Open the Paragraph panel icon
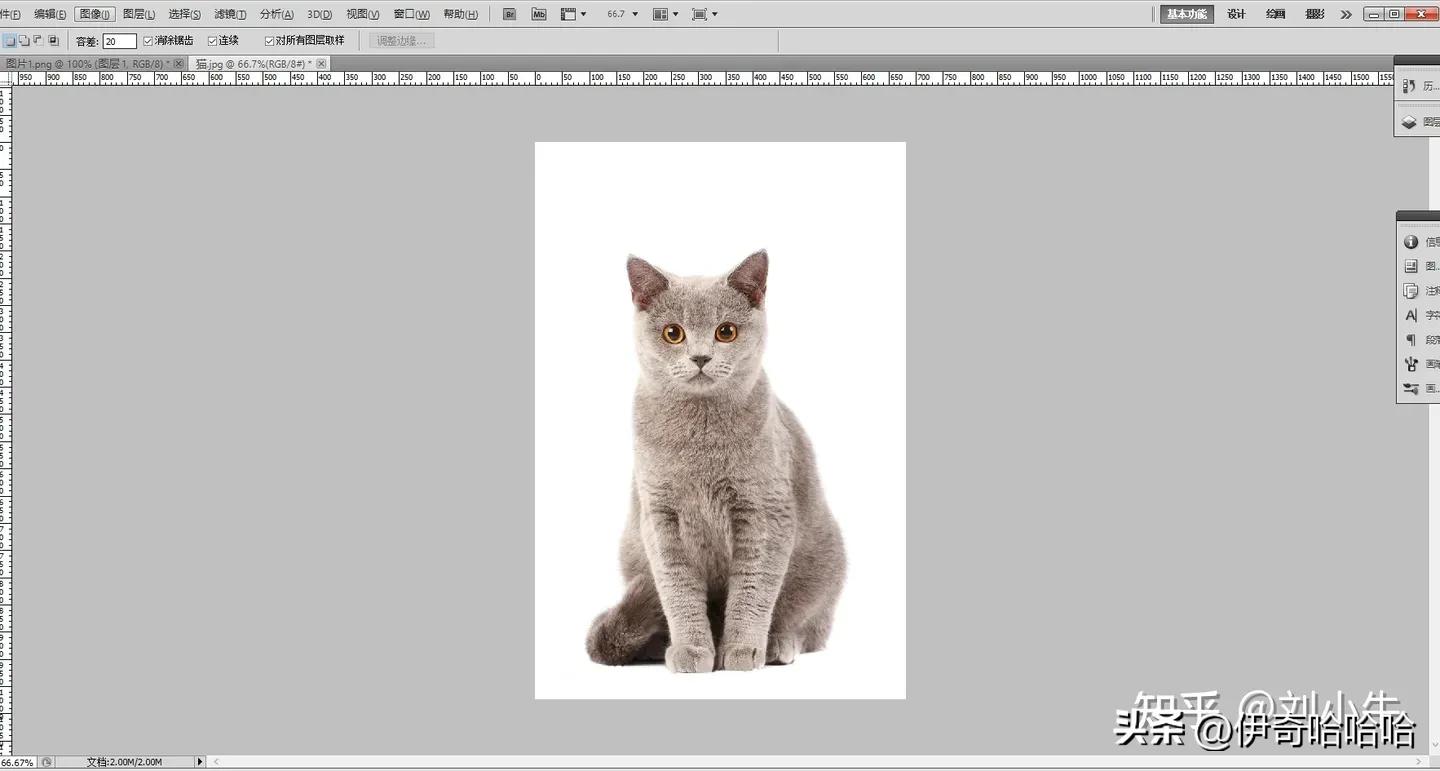The width and height of the screenshot is (1440, 771). [x=1411, y=340]
